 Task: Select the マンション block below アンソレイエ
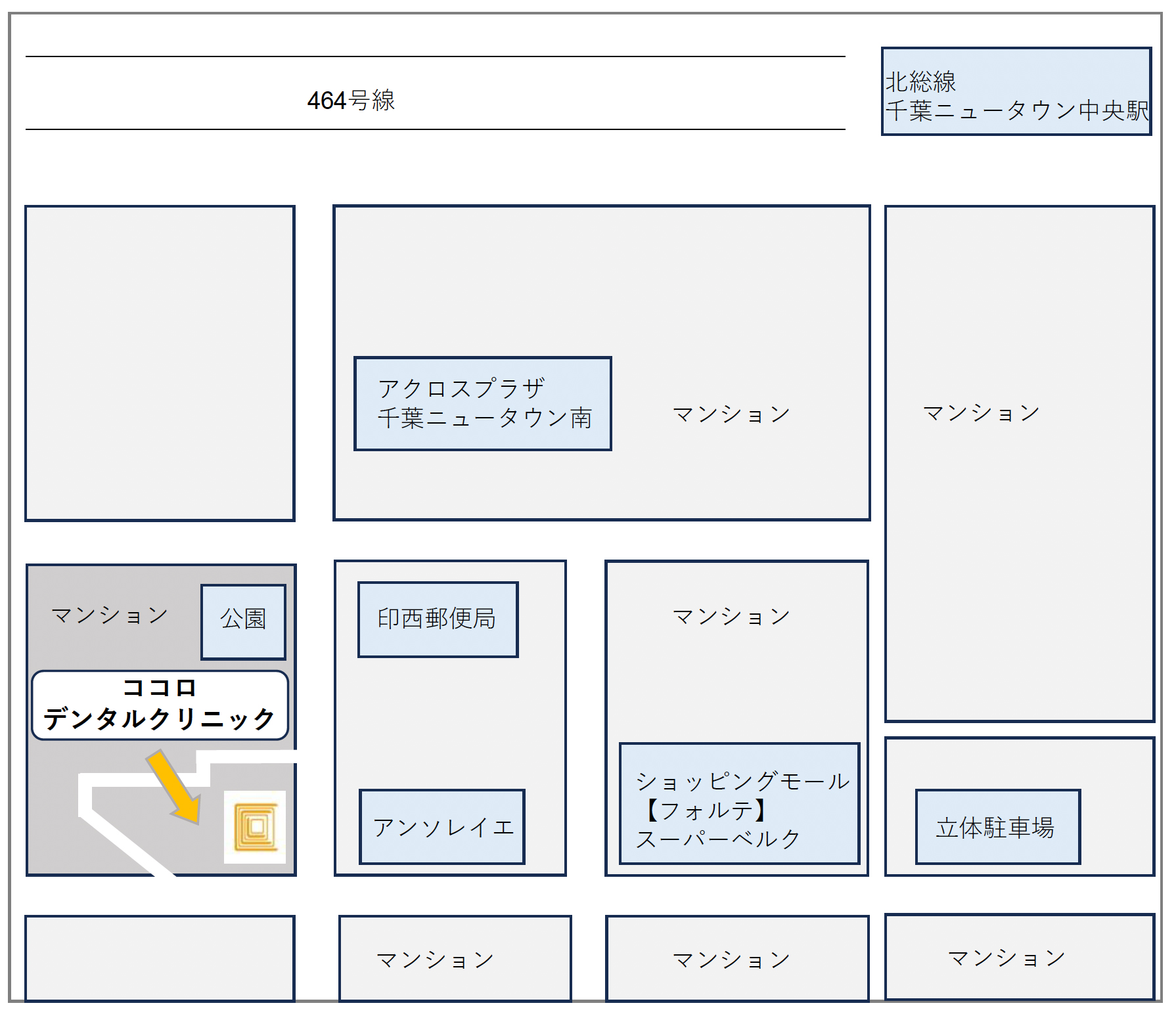pyautogui.click(x=455, y=958)
